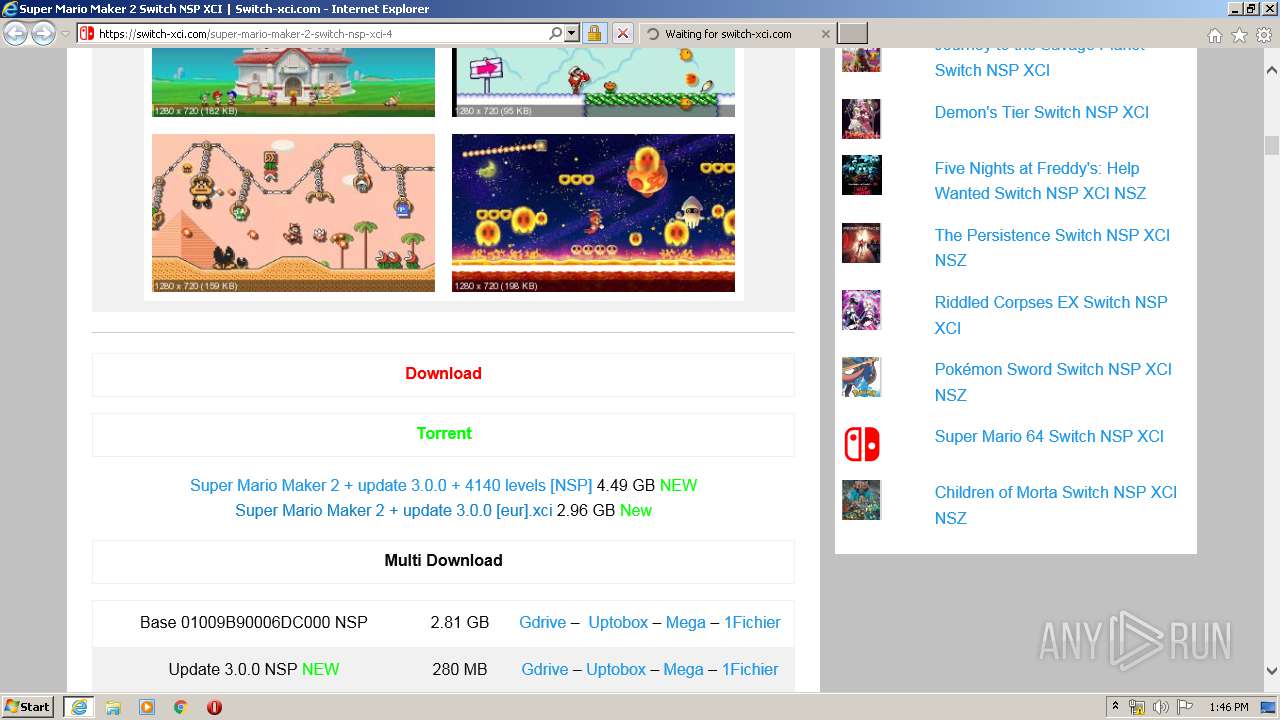Viewport: 1280px width, 720px height.
Task: Click the Action Center flag tray icon
Action: (1185, 707)
